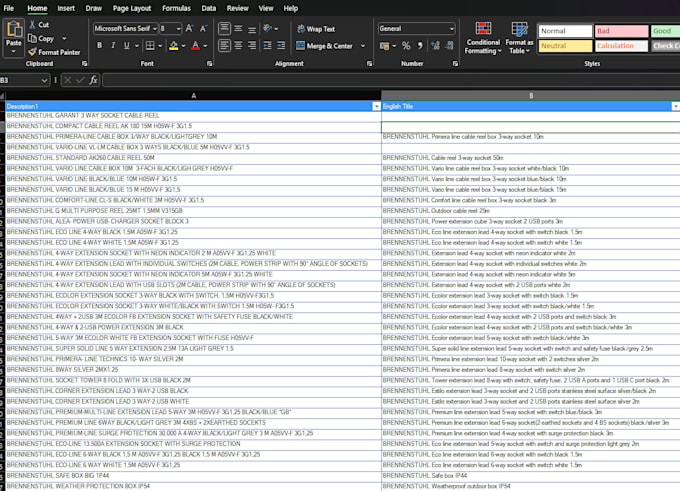Viewport: 680px width, 491px height.
Task: Toggle Underline formatting
Action: click(127, 46)
